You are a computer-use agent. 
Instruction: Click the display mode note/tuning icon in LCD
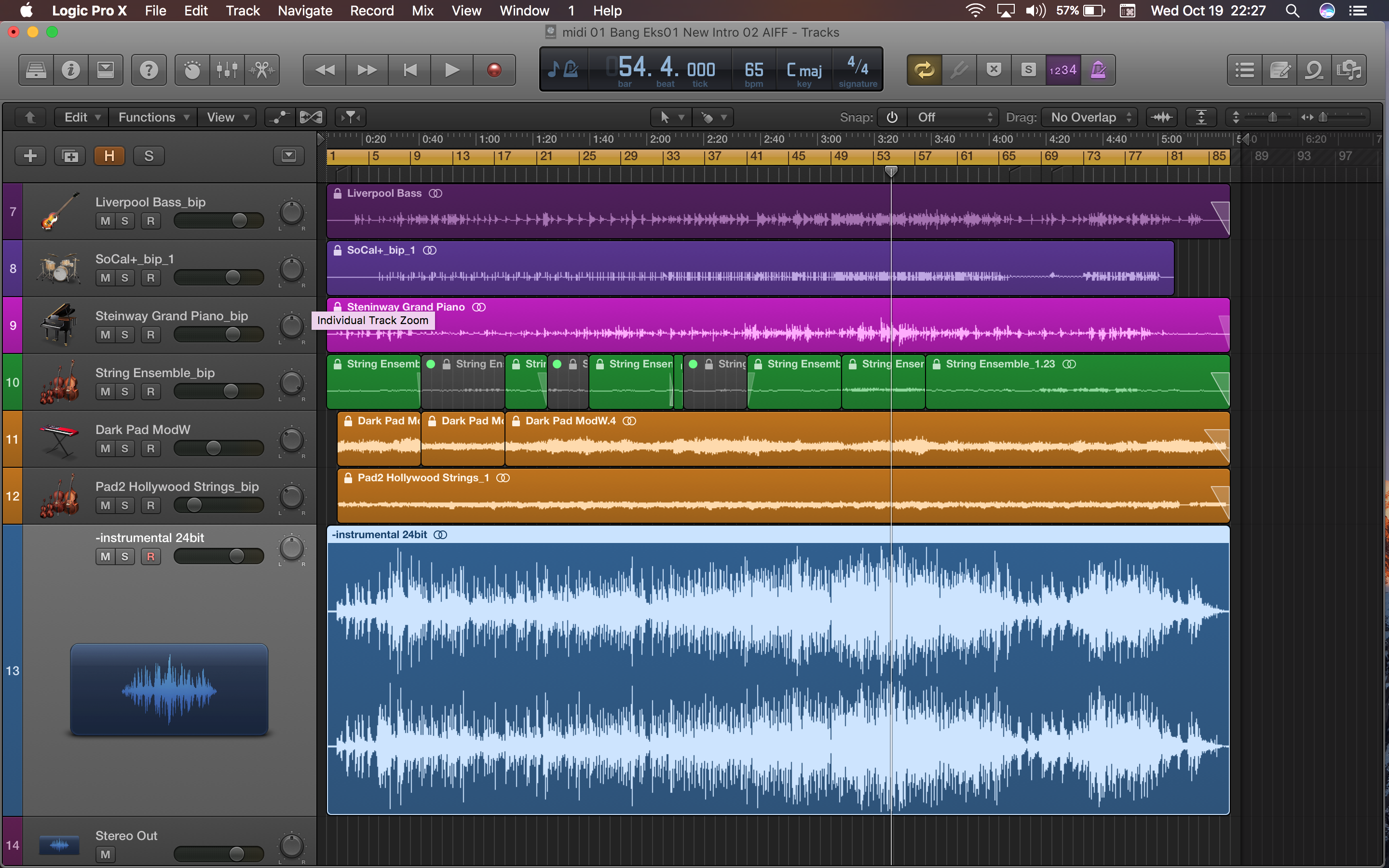(564, 70)
